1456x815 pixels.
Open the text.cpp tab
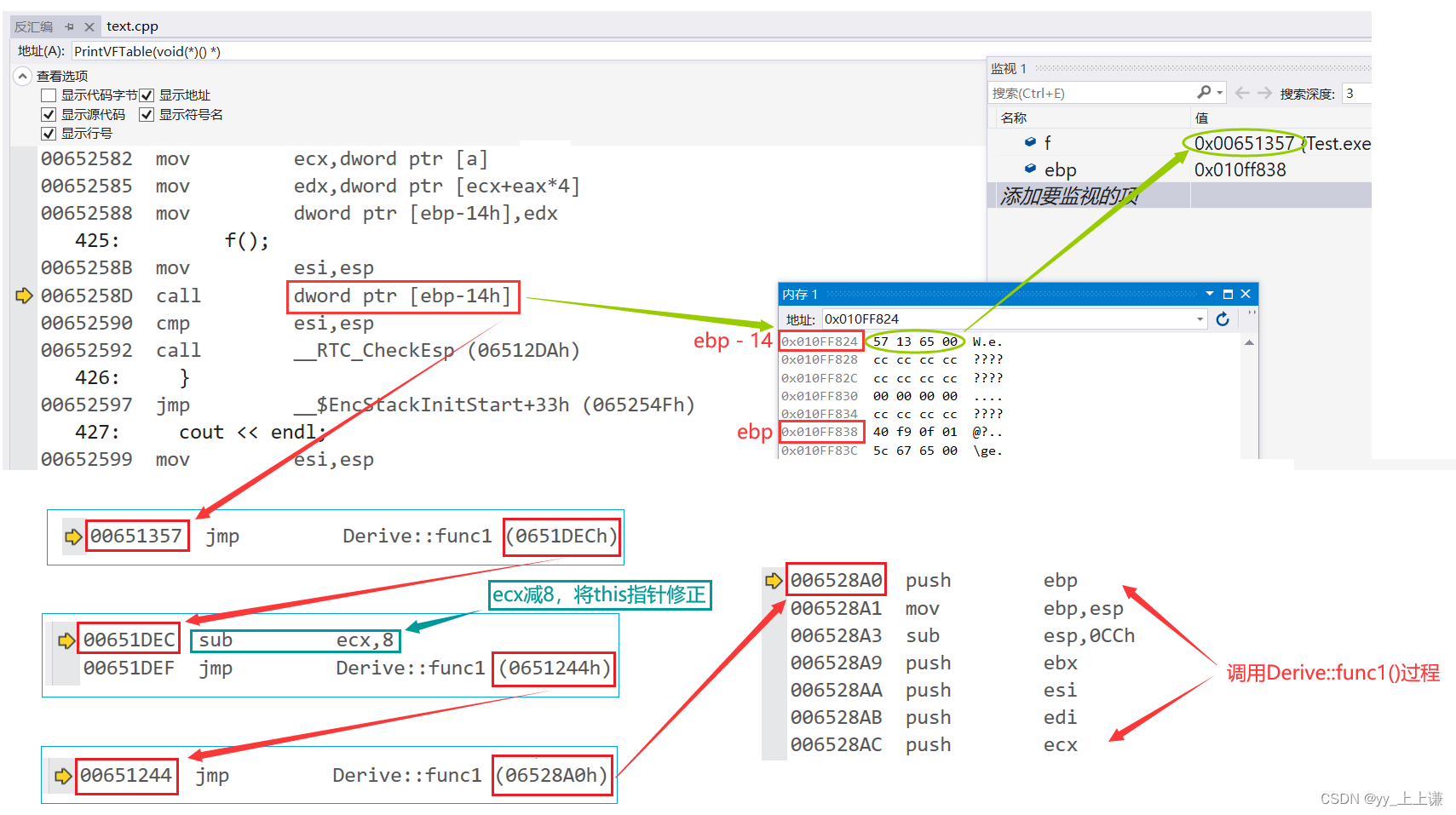point(132,26)
